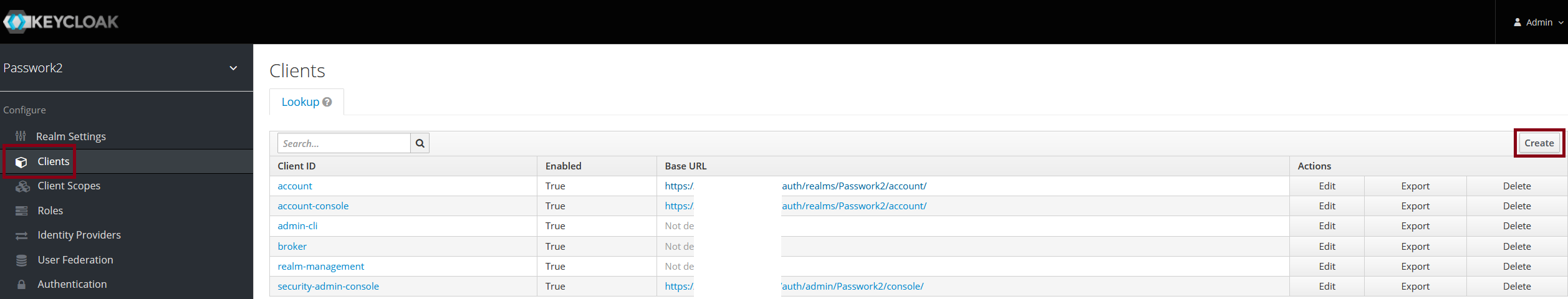Screen dimensions: 1568x299
Task: Click the Keycloak logo icon
Action: pyautogui.click(x=16, y=22)
